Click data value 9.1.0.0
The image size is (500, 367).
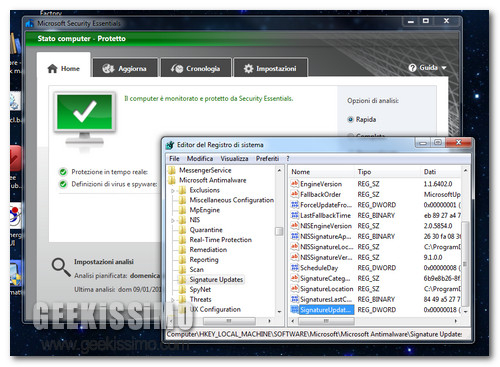click(x=433, y=257)
